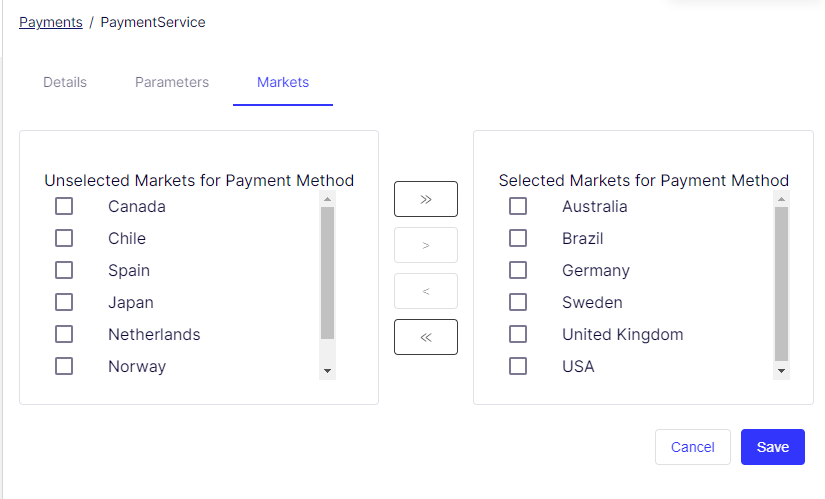Viewport: 825px width, 499px height.
Task: Check the Australia checkbox
Action: (518, 207)
